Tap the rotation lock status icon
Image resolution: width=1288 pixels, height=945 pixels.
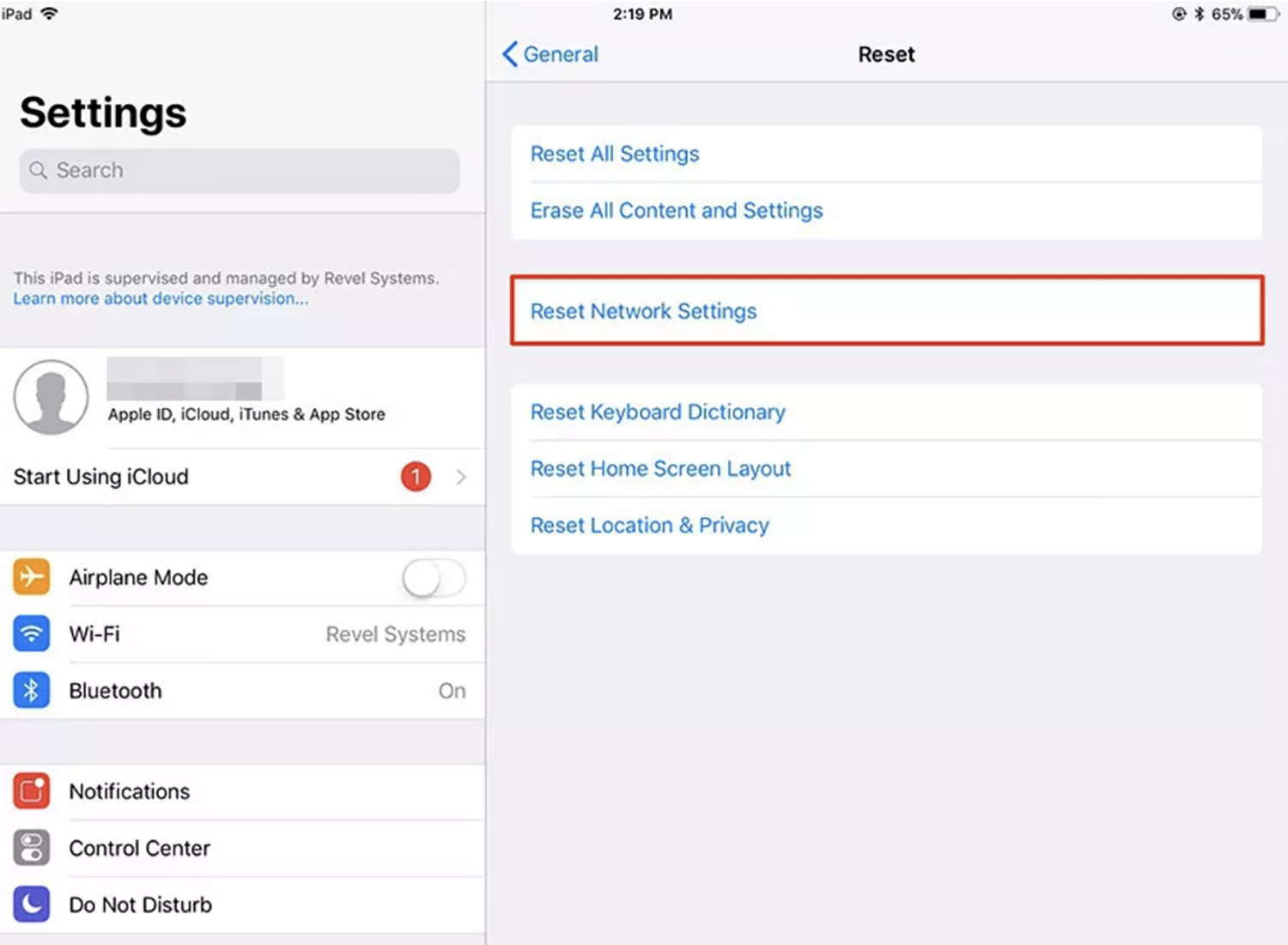[1179, 14]
